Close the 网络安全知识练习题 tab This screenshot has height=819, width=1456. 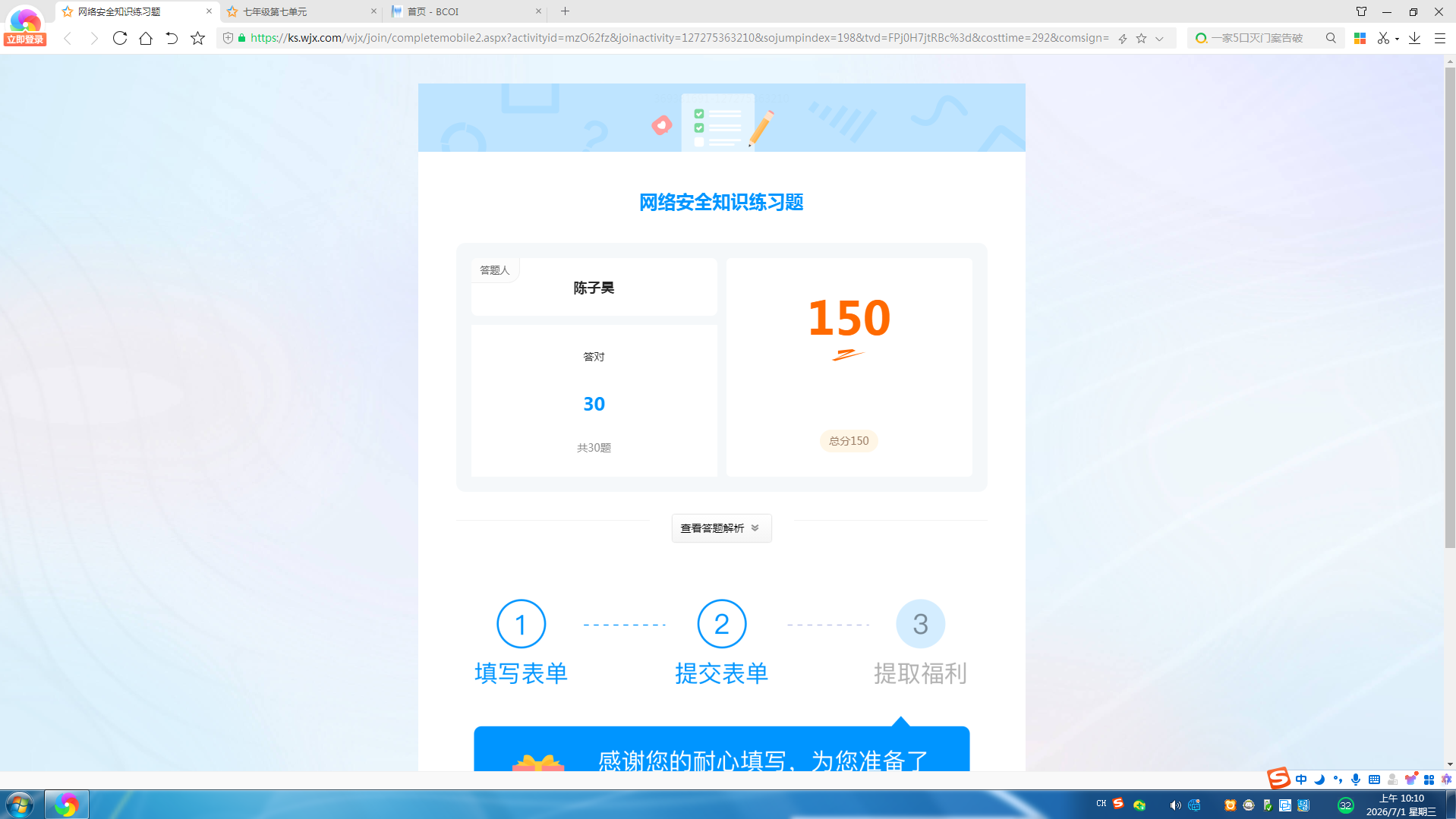click(x=209, y=11)
